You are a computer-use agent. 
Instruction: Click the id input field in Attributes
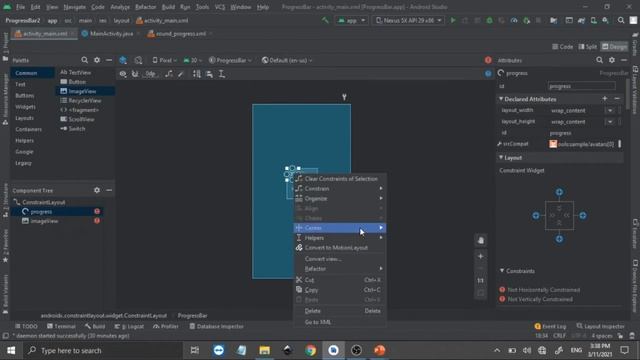581,86
